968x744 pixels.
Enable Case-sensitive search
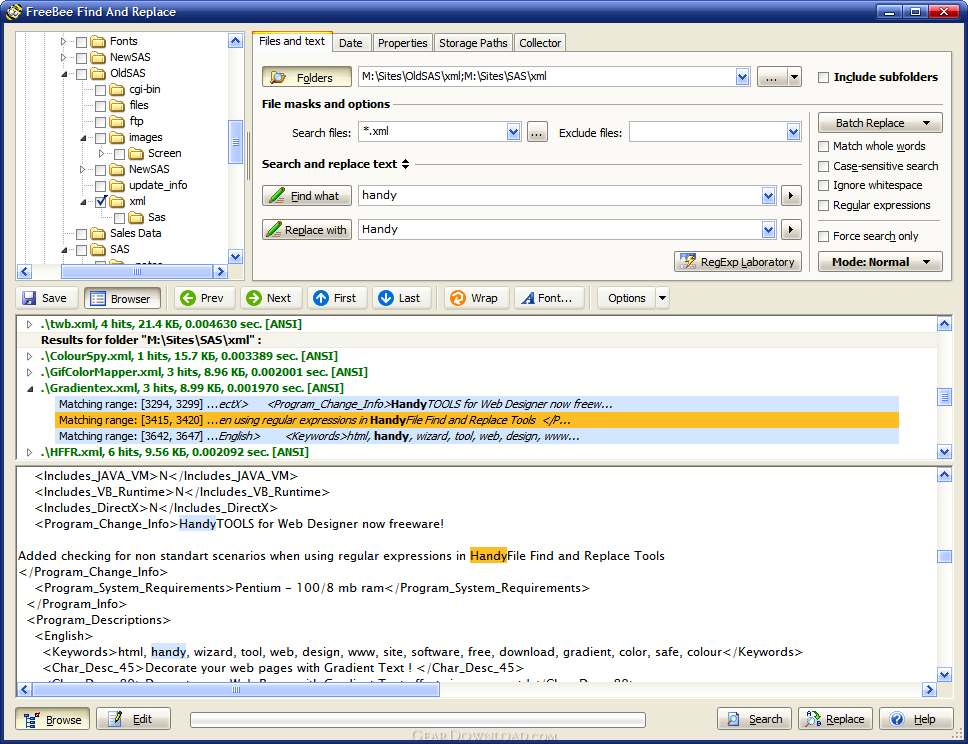pyautogui.click(x=823, y=167)
